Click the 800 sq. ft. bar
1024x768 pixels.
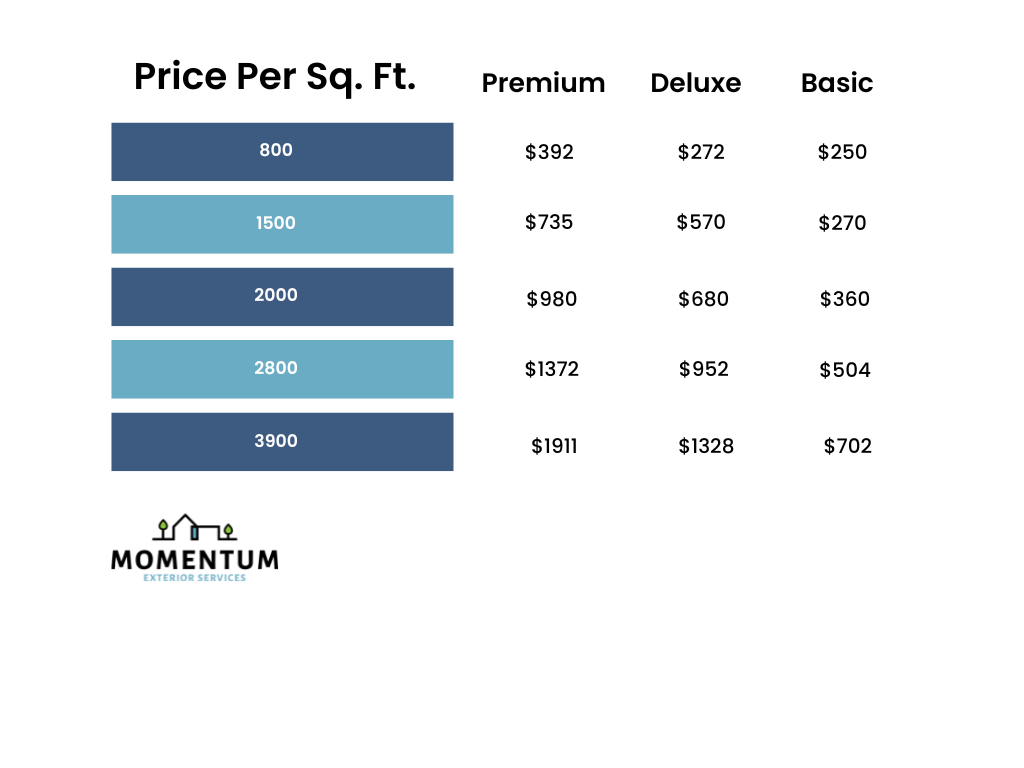point(282,151)
